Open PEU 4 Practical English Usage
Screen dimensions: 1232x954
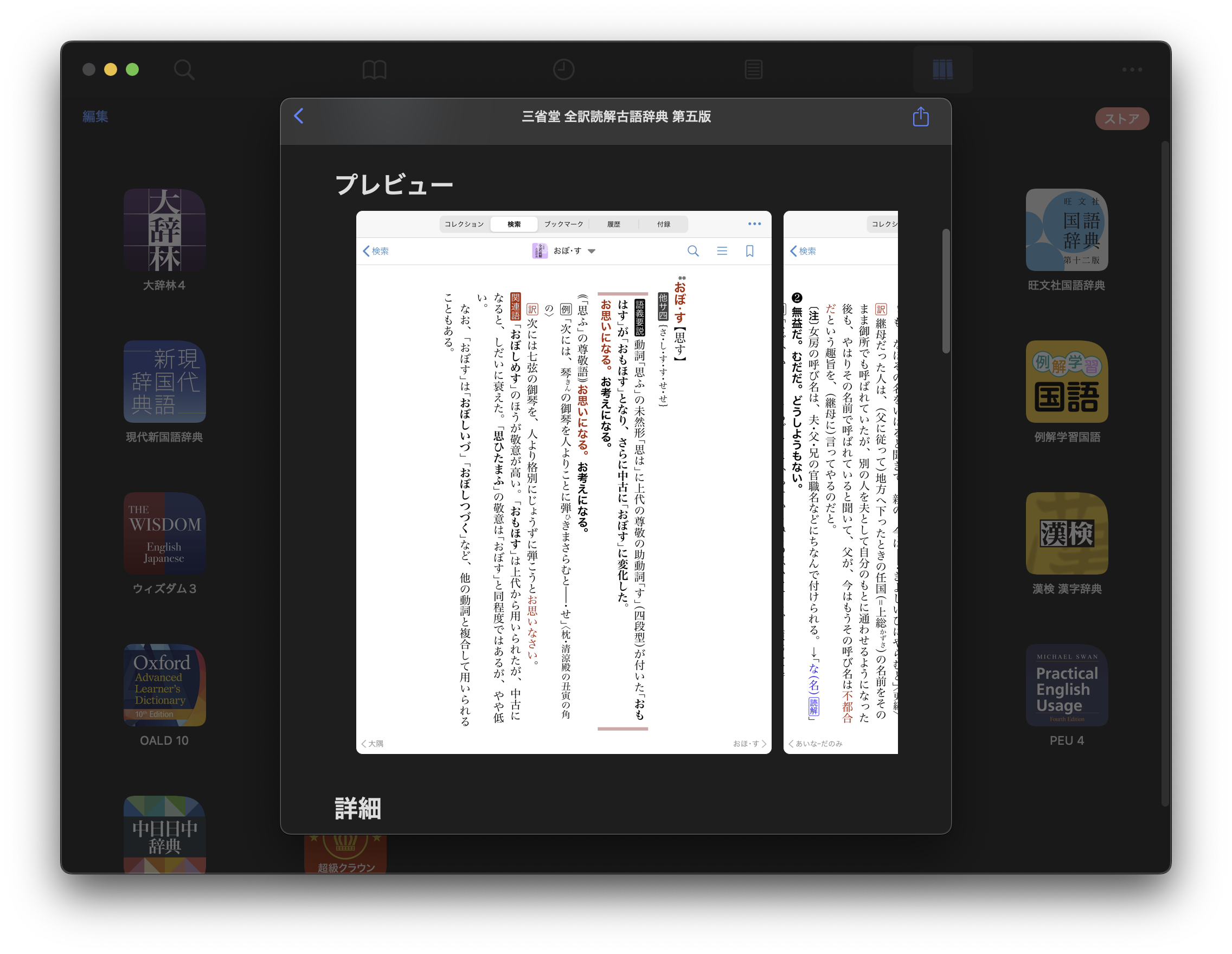[1066, 685]
